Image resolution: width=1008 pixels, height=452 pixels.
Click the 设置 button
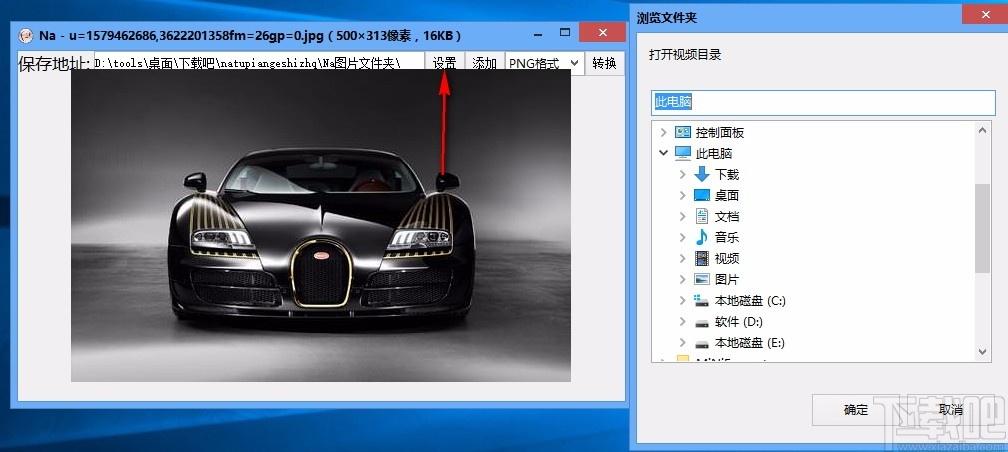(x=444, y=63)
